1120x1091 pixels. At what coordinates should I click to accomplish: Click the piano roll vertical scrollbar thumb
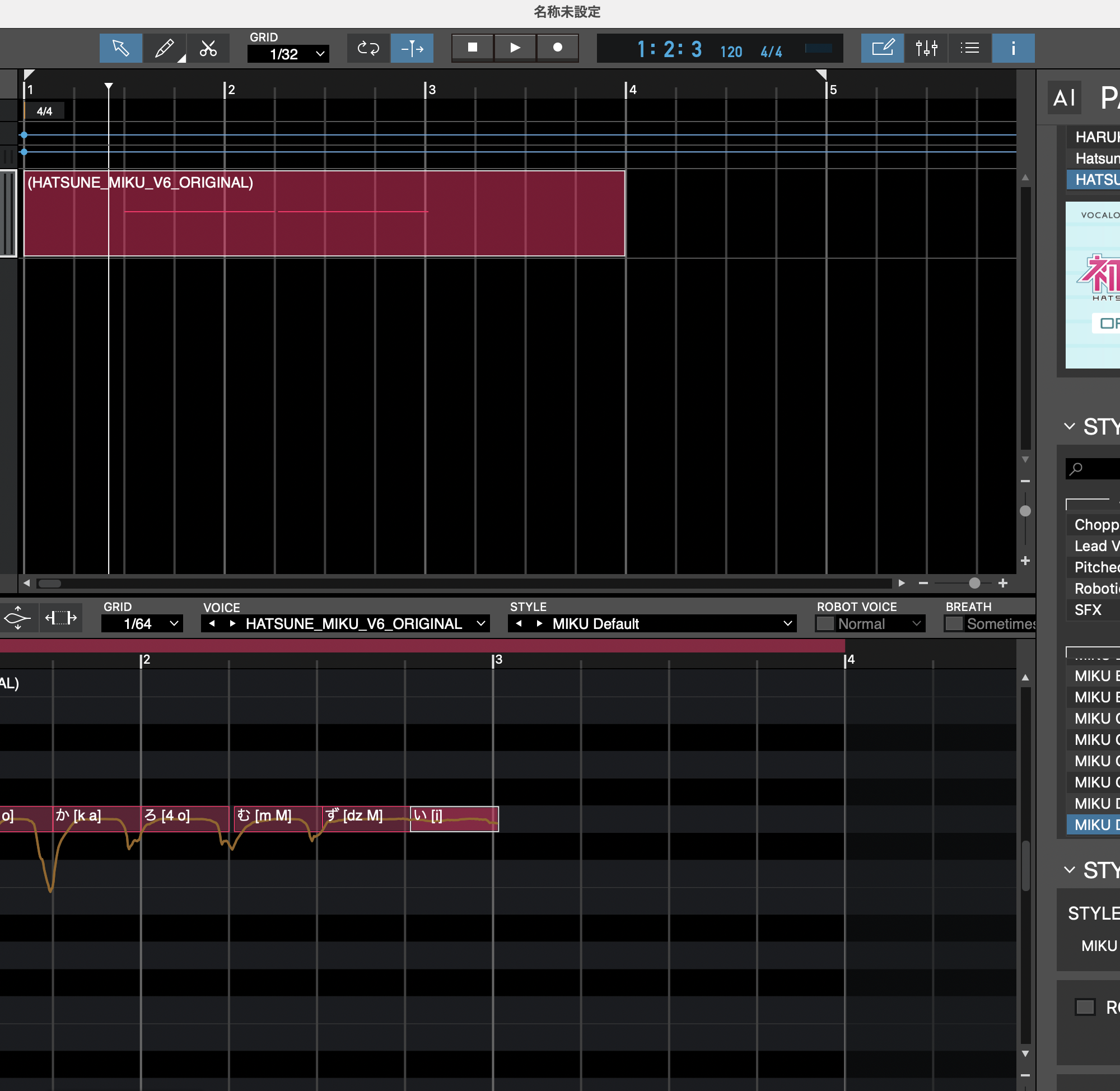(x=1025, y=865)
